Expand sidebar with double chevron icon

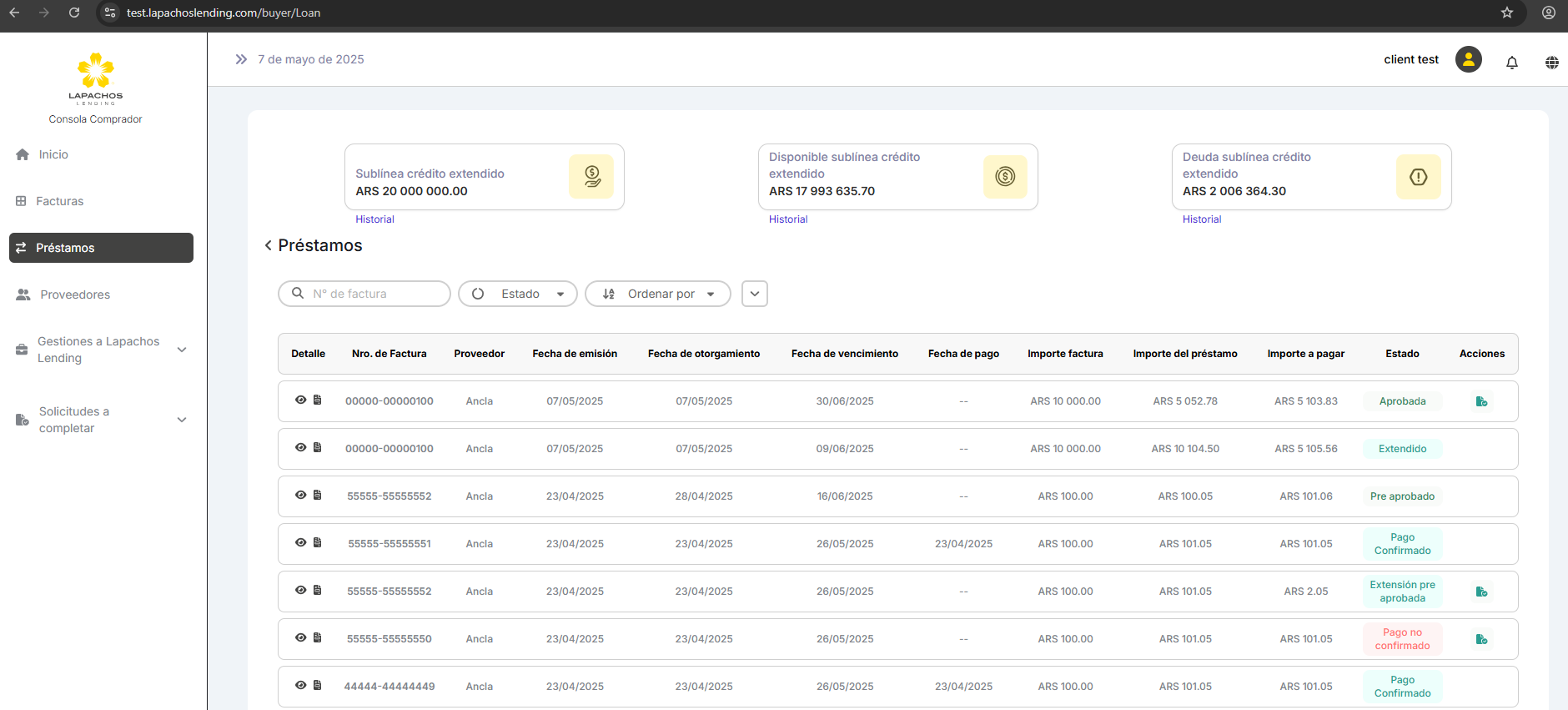(241, 59)
